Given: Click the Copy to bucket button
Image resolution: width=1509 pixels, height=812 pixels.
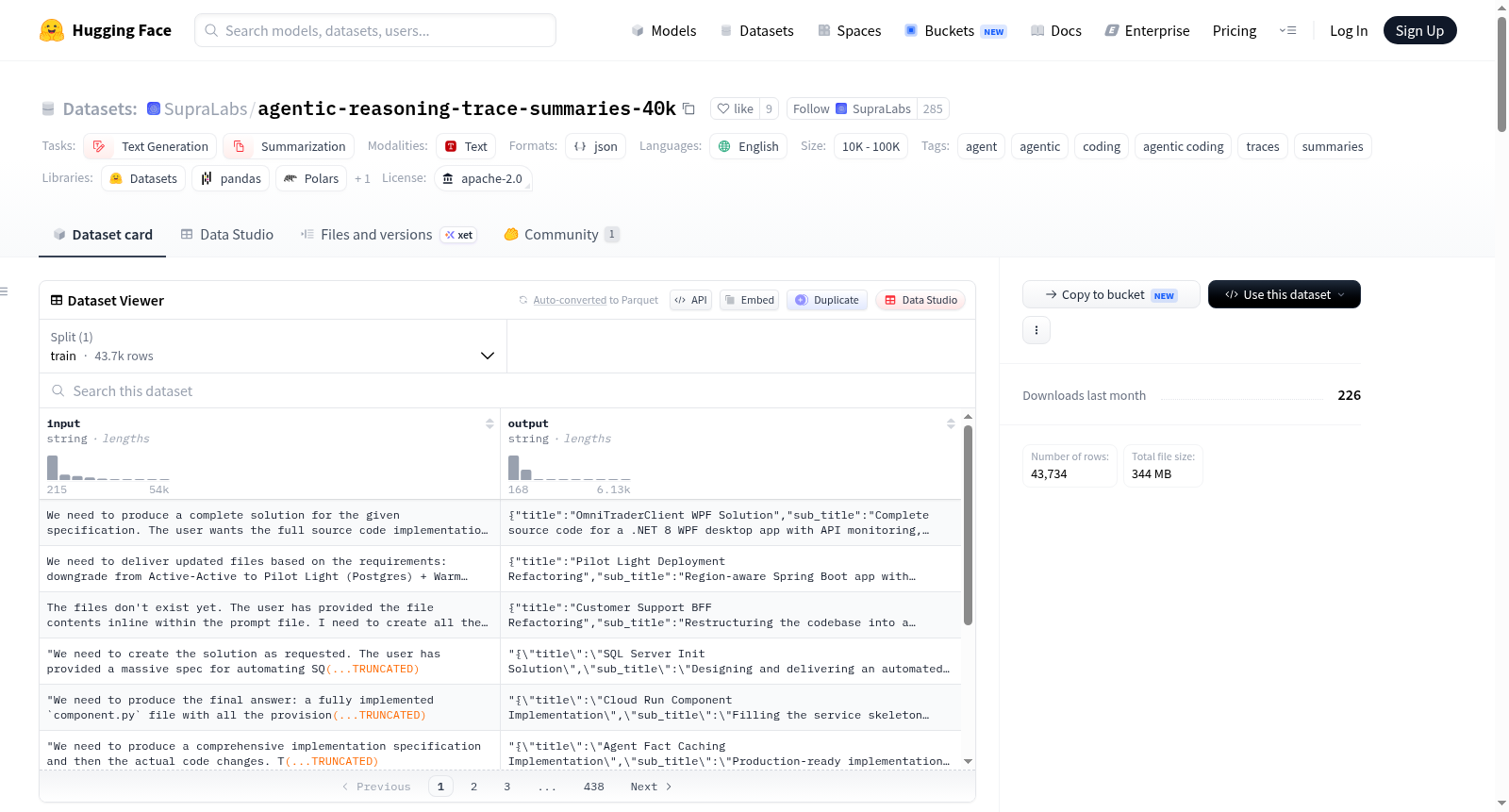Looking at the screenshot, I should point(1111,294).
